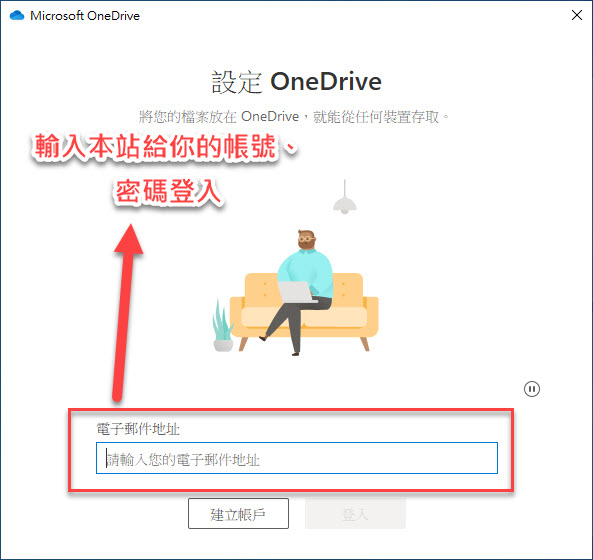Click the red text 密碼登入
This screenshot has width=593, height=560.
tap(168, 191)
